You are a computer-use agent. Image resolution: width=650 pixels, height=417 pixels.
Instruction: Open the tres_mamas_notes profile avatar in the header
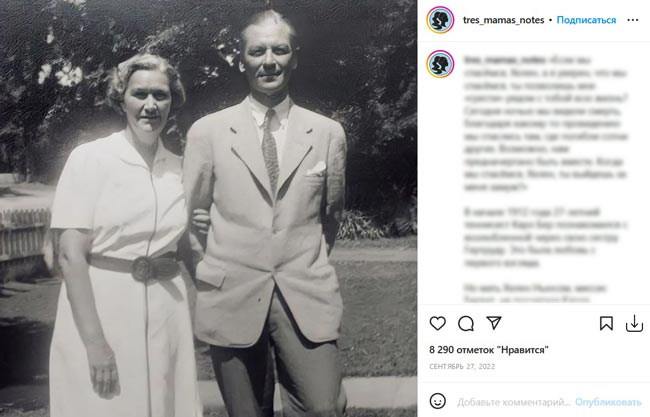tap(440, 20)
